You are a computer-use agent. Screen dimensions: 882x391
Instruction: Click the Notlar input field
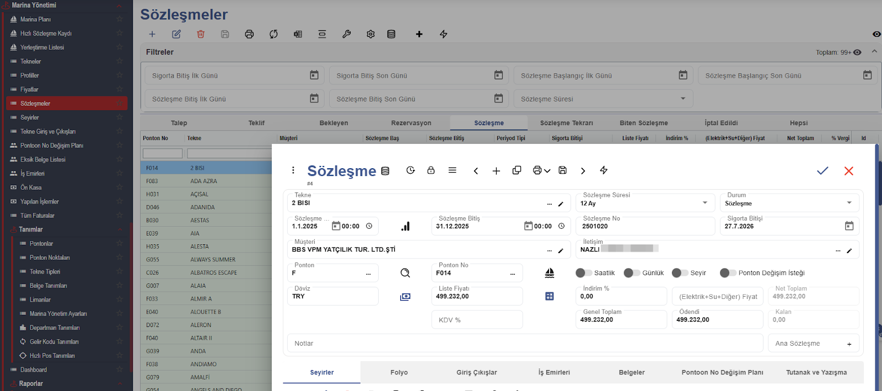point(525,343)
